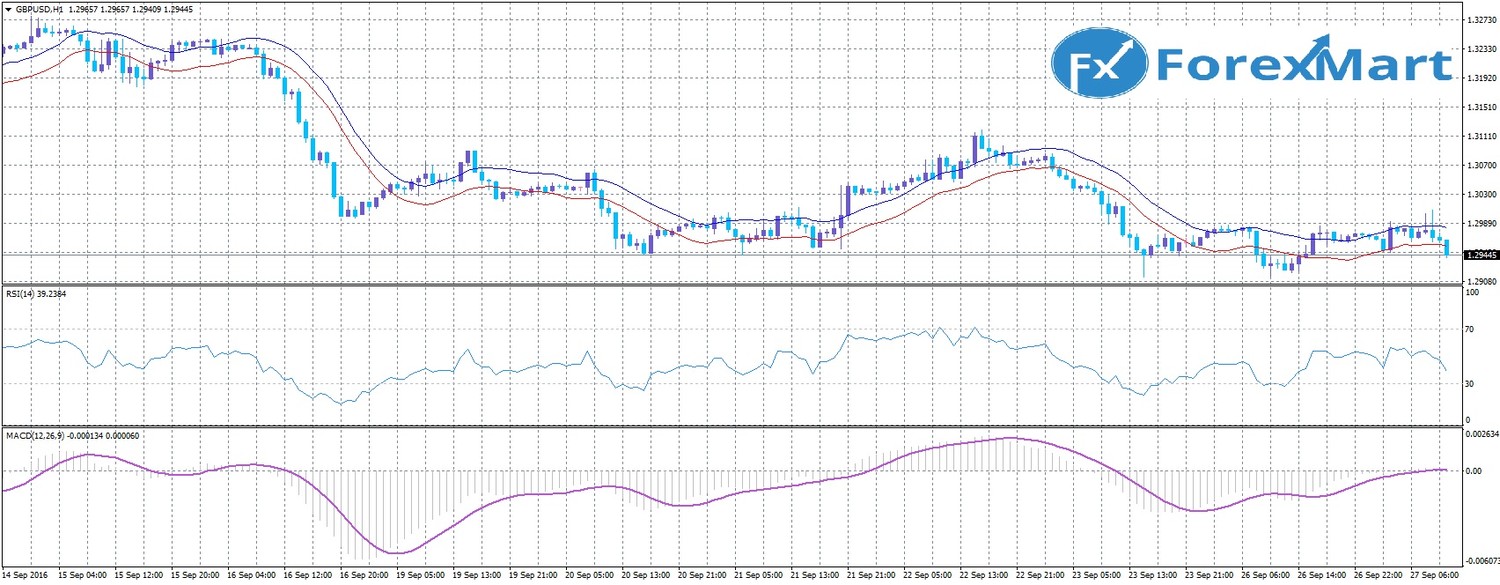
Task: Select the current price tag 1.29445
Action: coord(1480,255)
